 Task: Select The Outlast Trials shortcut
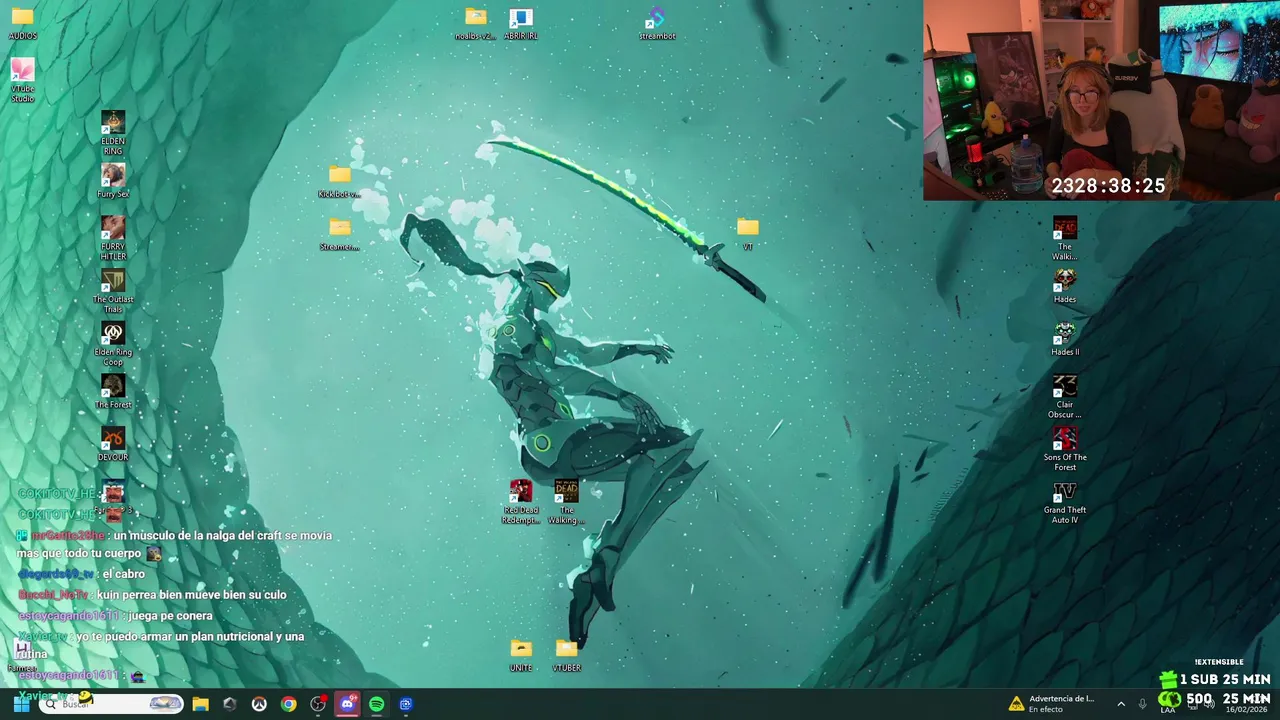pyautogui.click(x=113, y=291)
